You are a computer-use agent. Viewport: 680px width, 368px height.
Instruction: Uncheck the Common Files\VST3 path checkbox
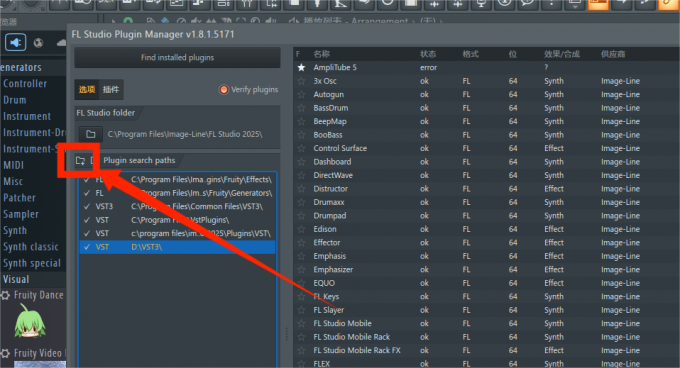87,206
